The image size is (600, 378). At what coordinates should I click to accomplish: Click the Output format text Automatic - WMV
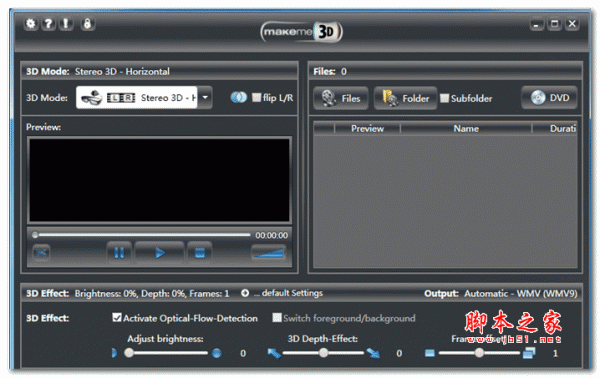coord(520,293)
